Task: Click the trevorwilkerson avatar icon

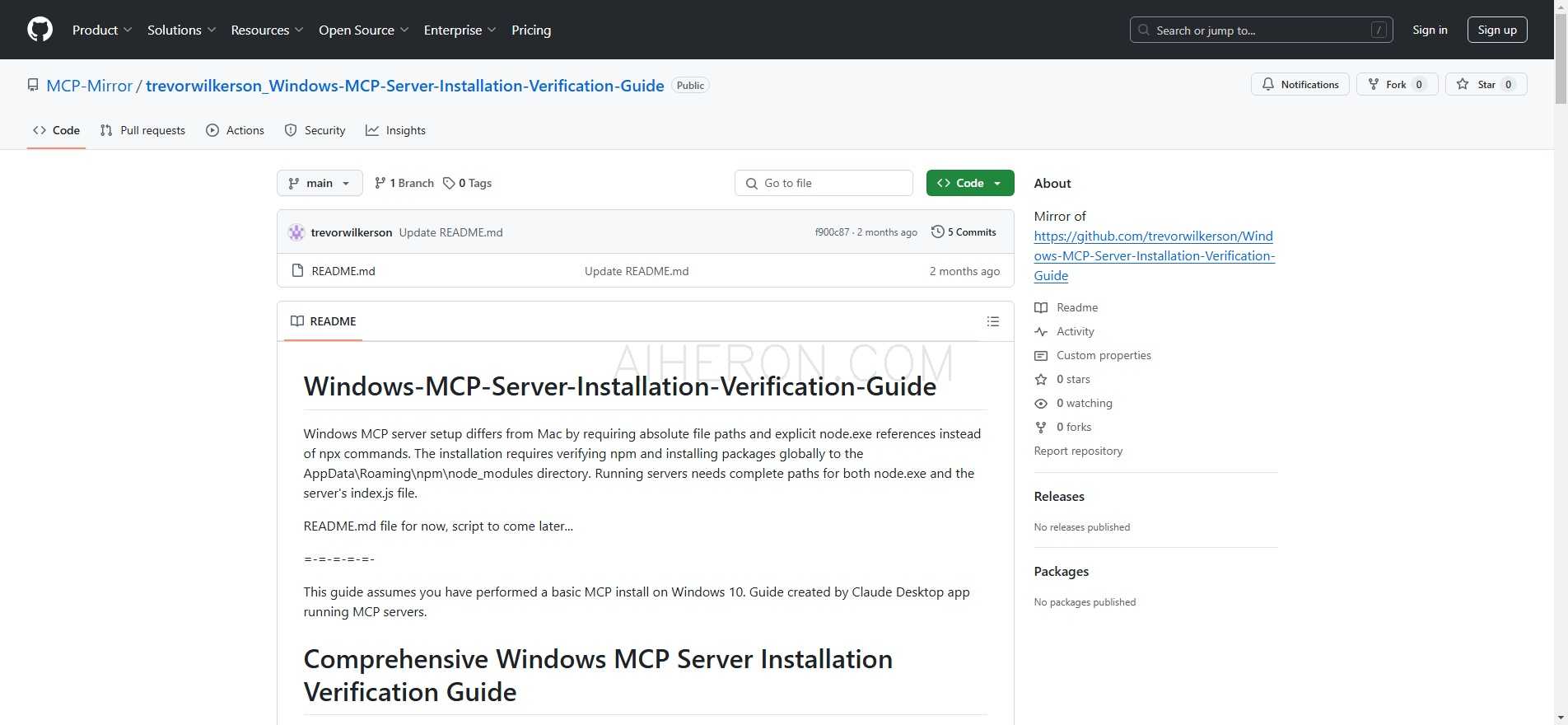Action: pos(296,232)
